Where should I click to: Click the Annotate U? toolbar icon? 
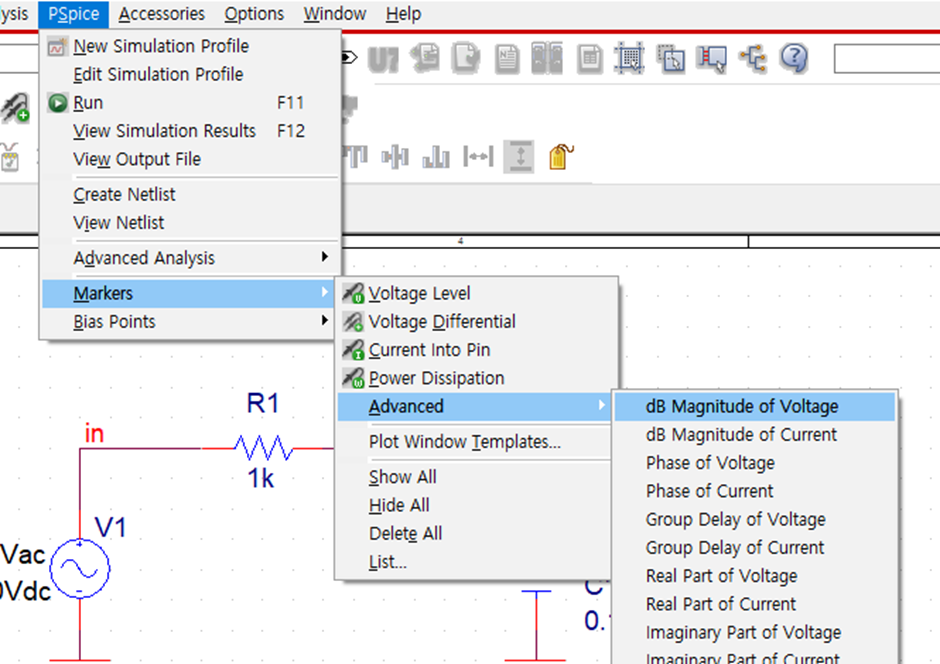pos(383,59)
